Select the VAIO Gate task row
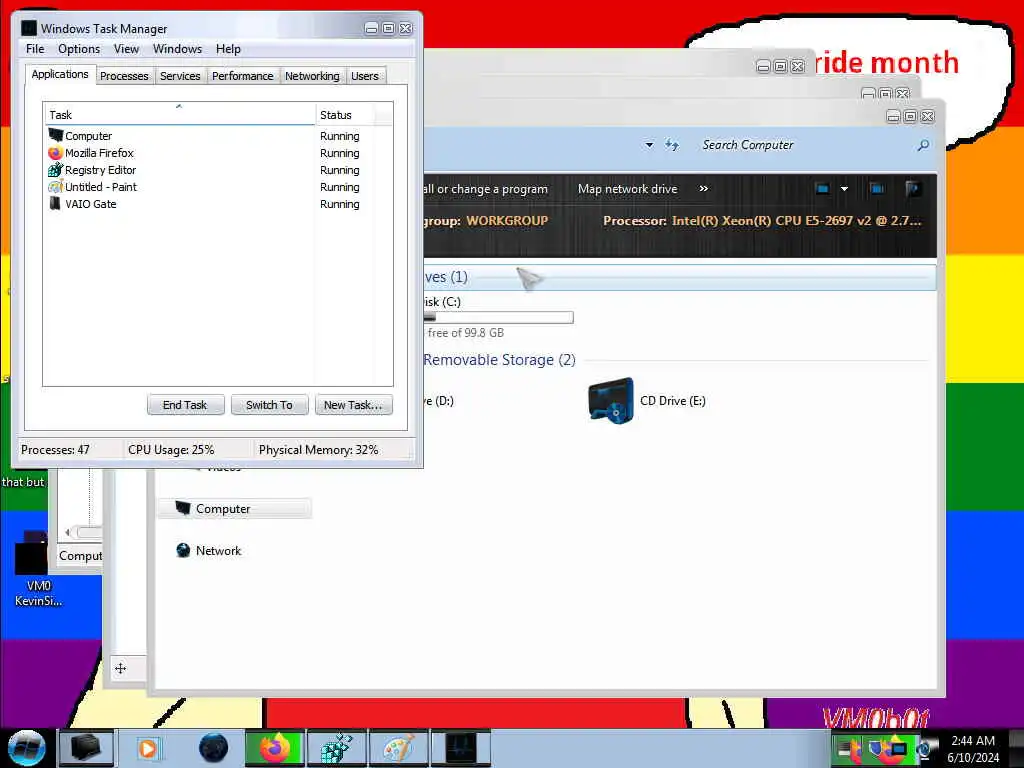Viewport: 1024px width, 768px height. click(x=217, y=204)
